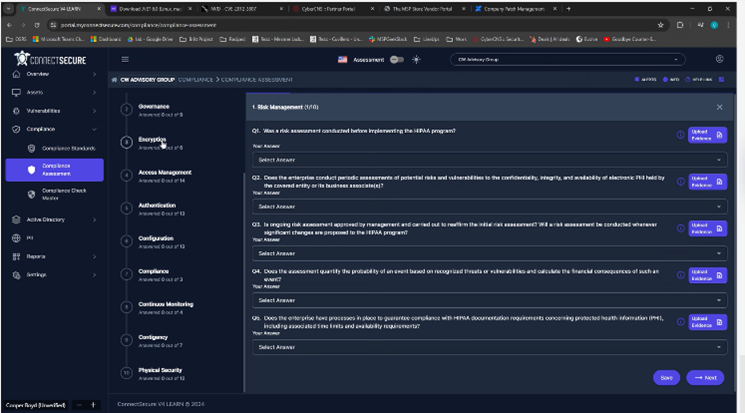745x413 pixels.
Task: Click the Settings gear icon in sidebar
Action: (x=16, y=275)
